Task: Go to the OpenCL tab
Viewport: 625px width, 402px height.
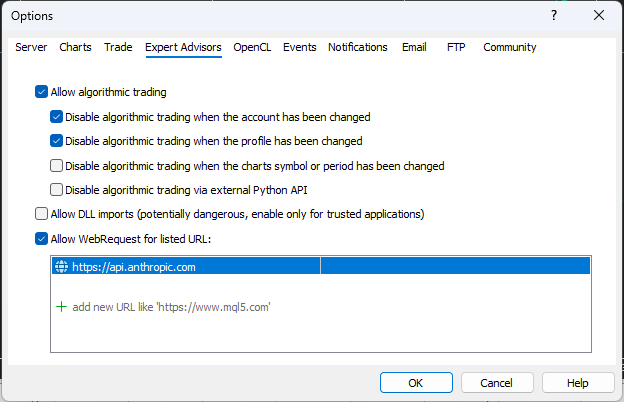Action: (252, 47)
